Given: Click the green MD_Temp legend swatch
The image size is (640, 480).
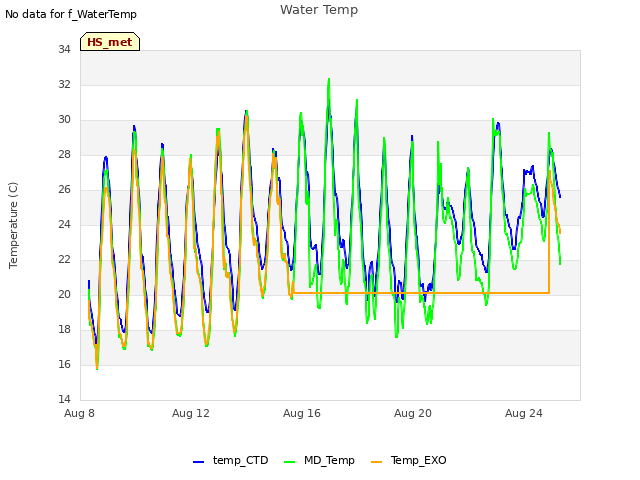Looking at the screenshot, I should [x=289, y=462].
